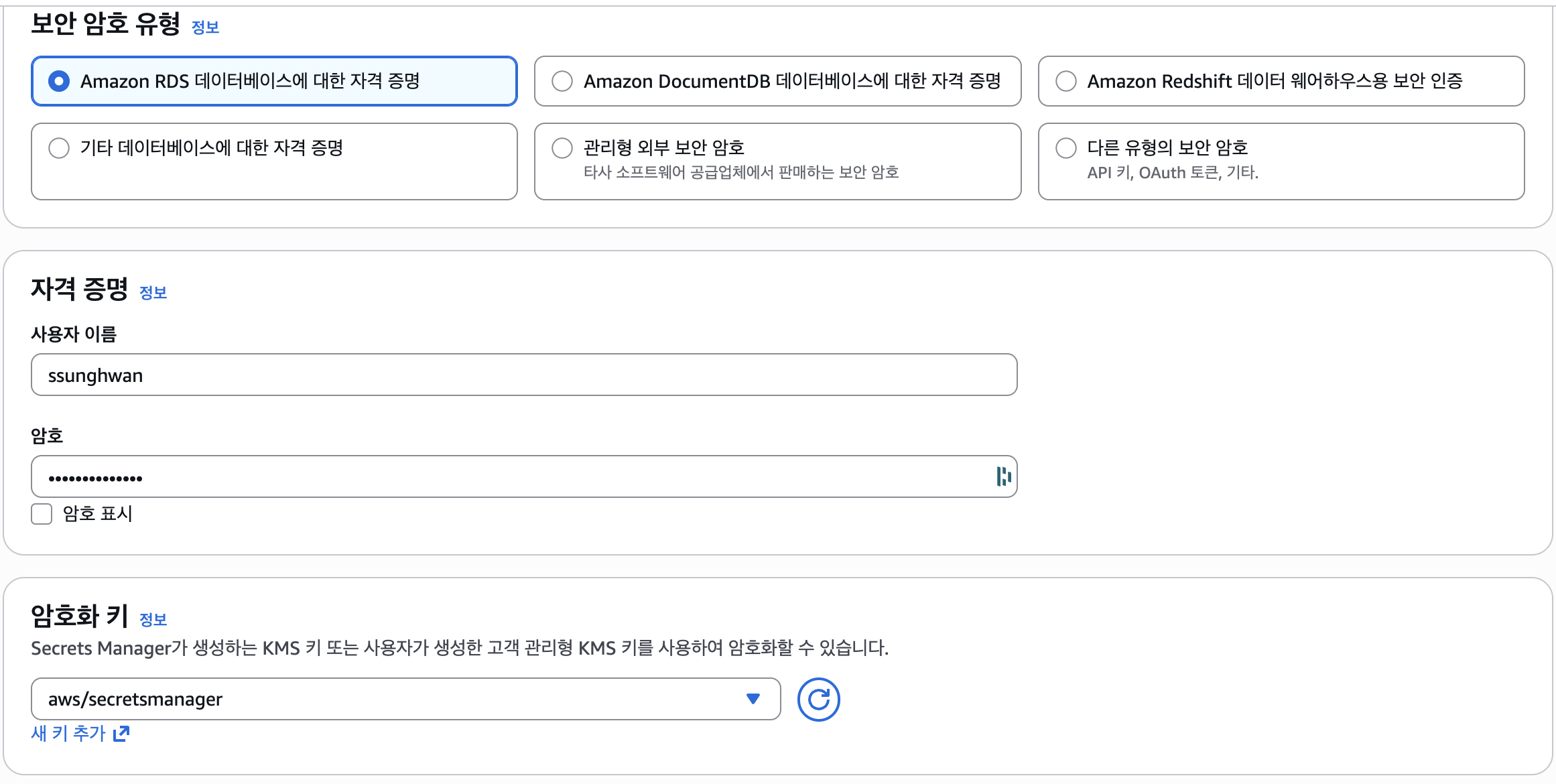Click the '타사 소프트웨어 공급업체에서 판매하는 보안 암호' description

tap(741, 173)
